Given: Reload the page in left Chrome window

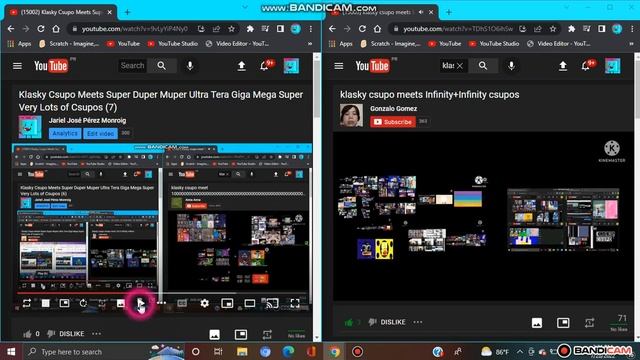Looking at the screenshot, I should (41, 29).
